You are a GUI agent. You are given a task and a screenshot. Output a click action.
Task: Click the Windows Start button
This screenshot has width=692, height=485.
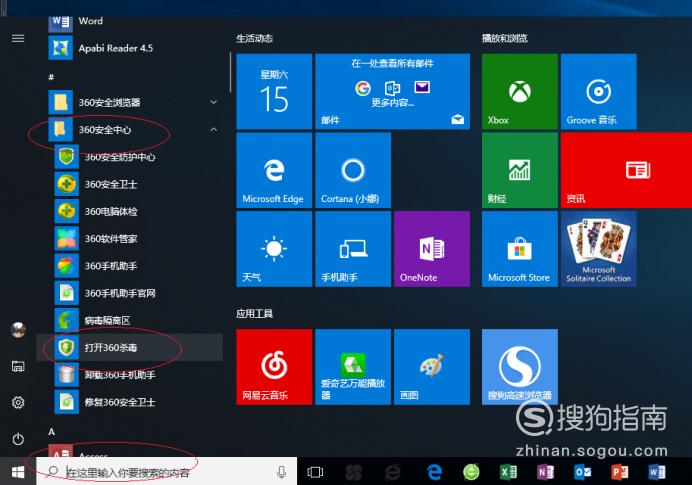[x=18, y=472]
